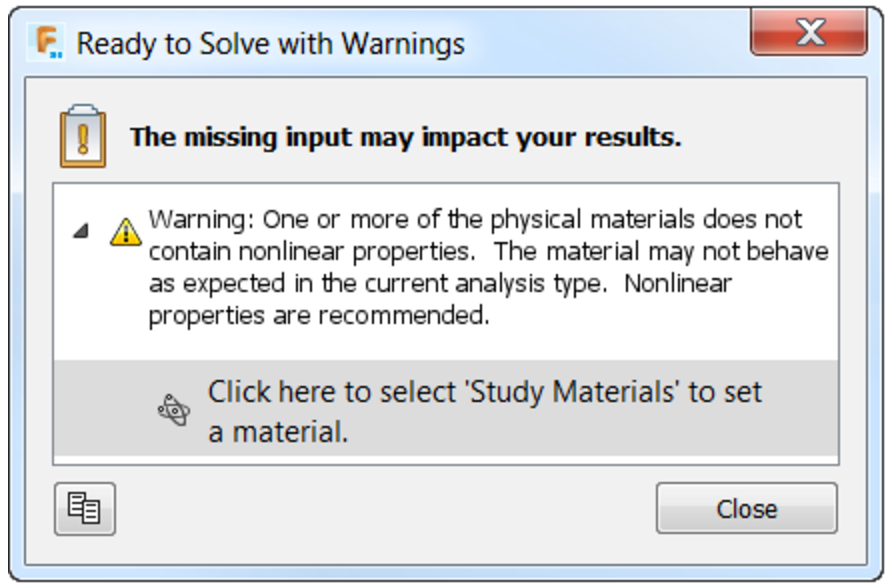890x588 pixels.
Task: Click the Study Materials atom icon
Action: coord(174,410)
